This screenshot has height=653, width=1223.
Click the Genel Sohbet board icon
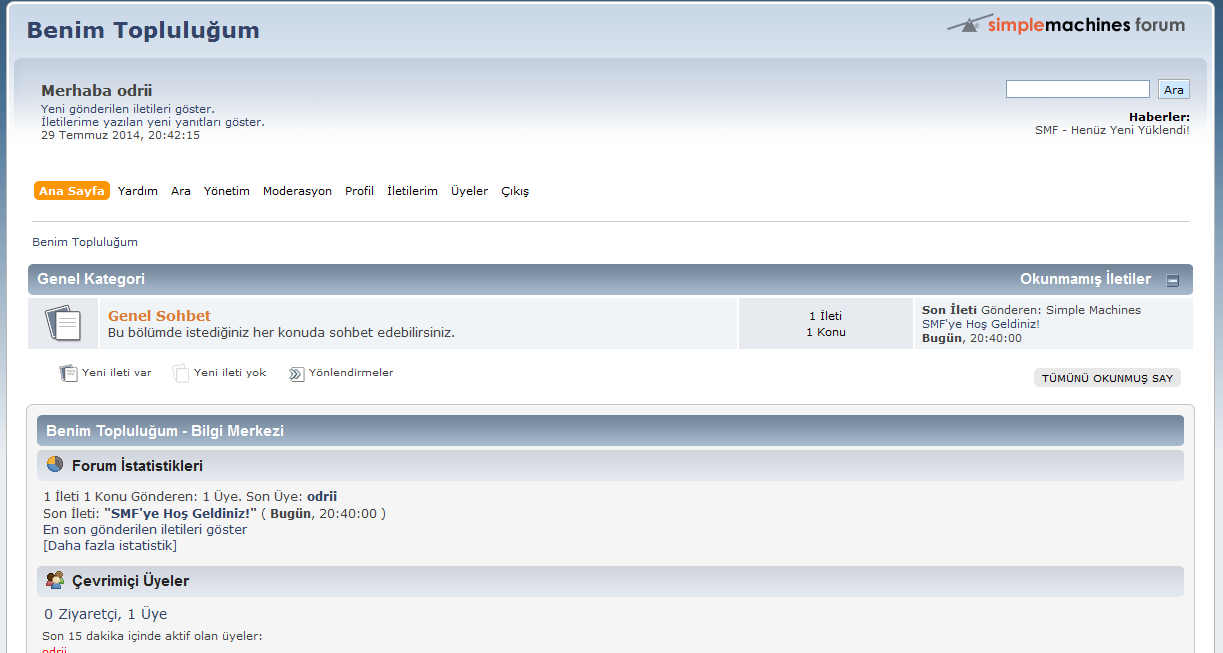(63, 323)
